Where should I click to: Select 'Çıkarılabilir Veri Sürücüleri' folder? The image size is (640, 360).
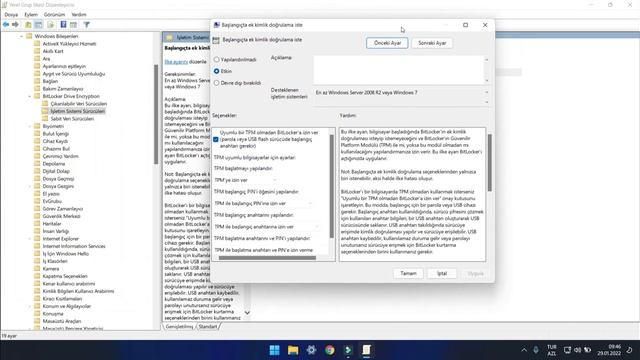[x=79, y=104]
